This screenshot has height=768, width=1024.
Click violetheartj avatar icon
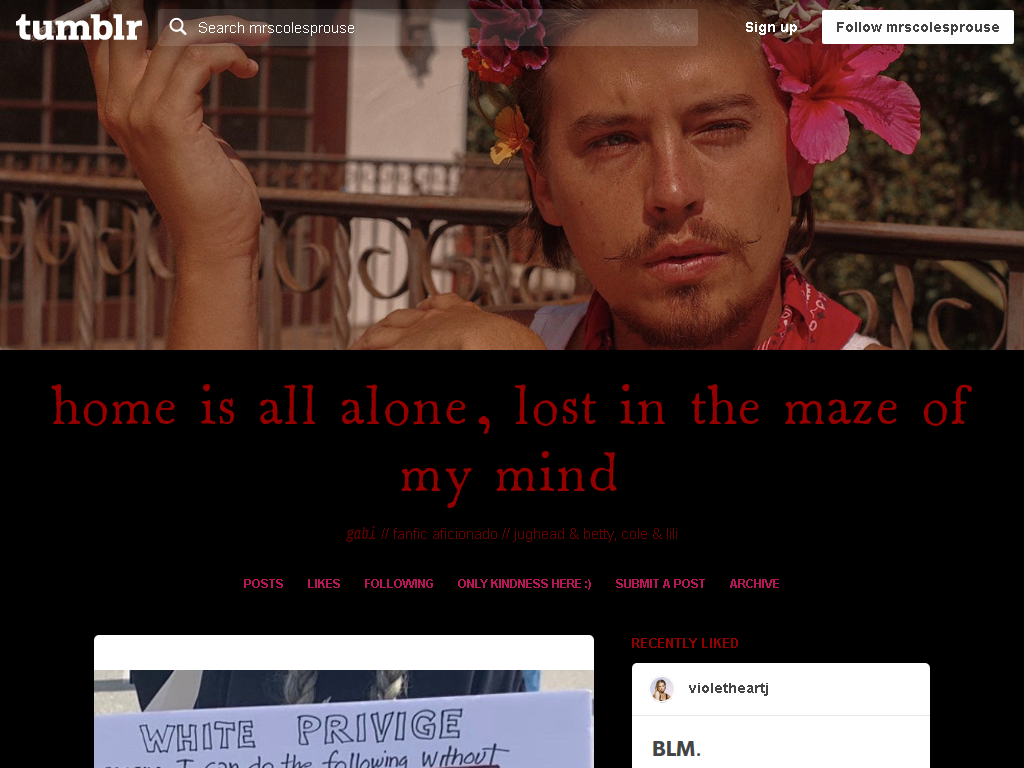(662, 688)
